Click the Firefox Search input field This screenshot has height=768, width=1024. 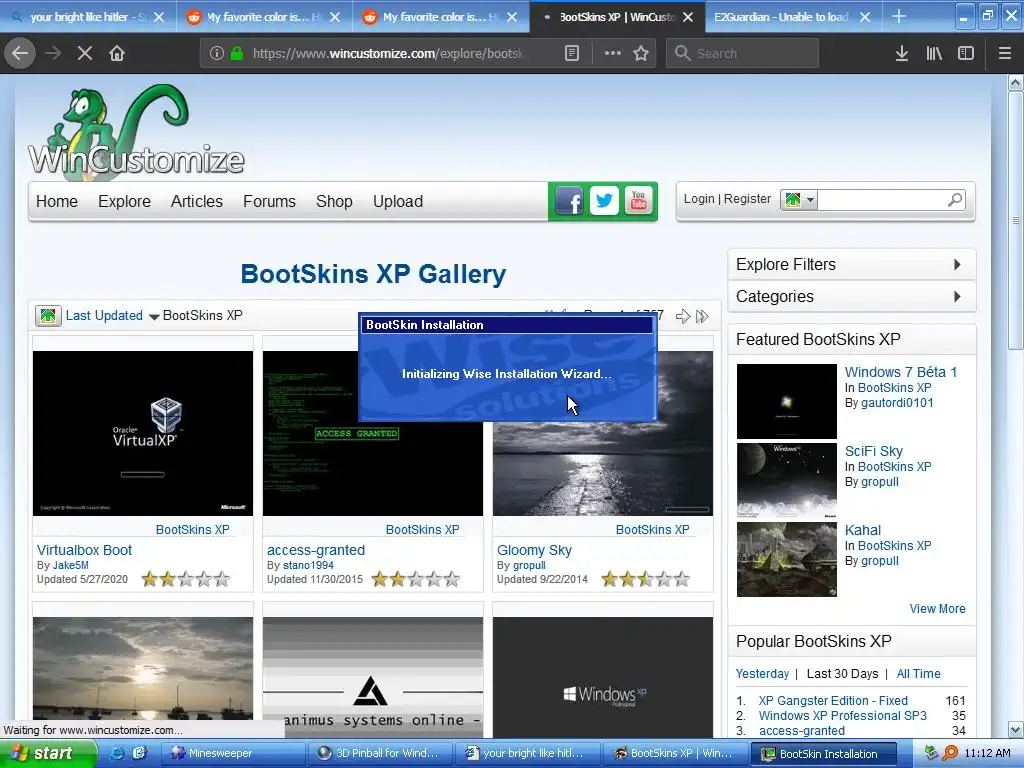743,54
